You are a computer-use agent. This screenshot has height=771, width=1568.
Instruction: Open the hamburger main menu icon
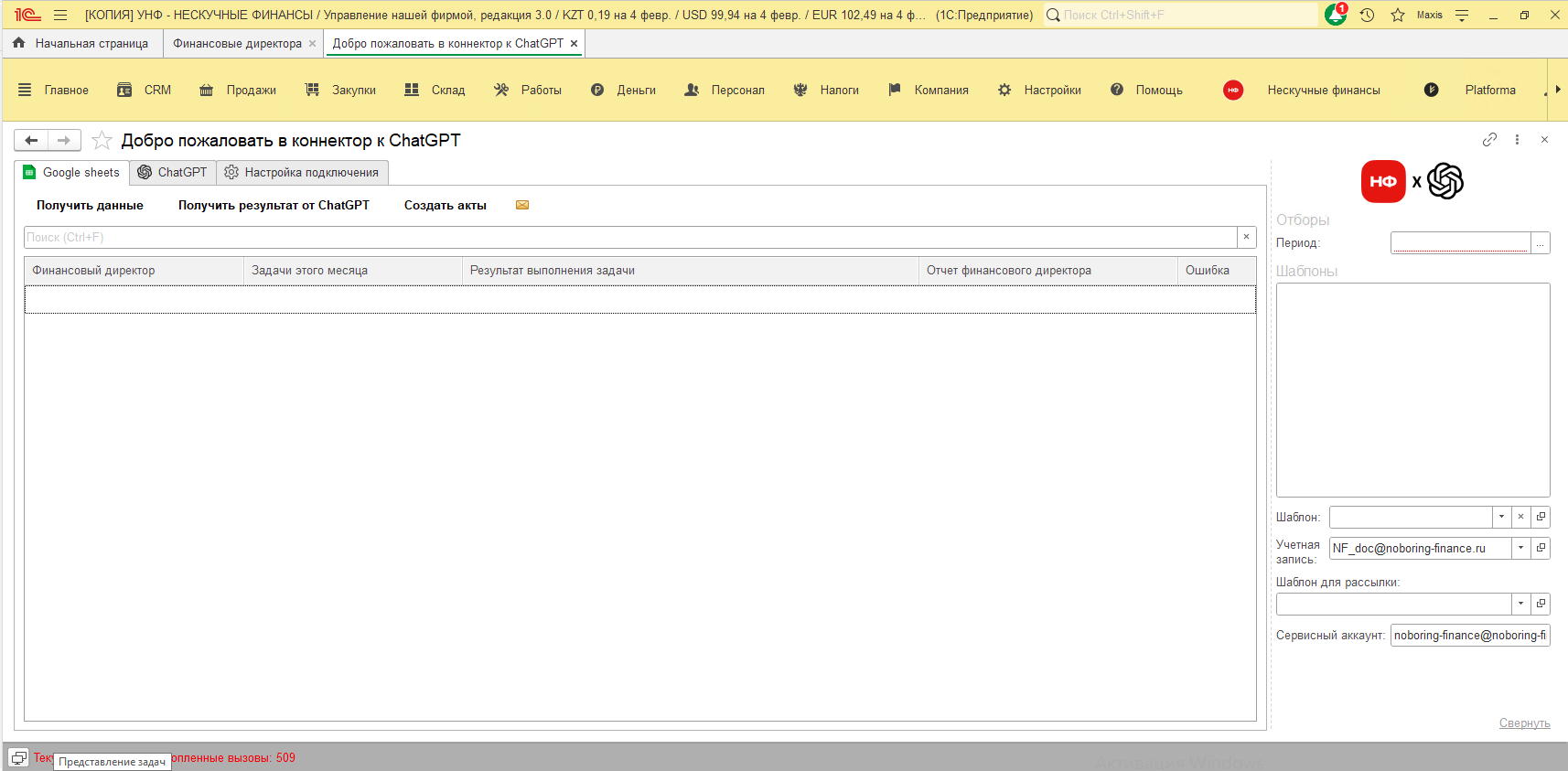click(60, 15)
